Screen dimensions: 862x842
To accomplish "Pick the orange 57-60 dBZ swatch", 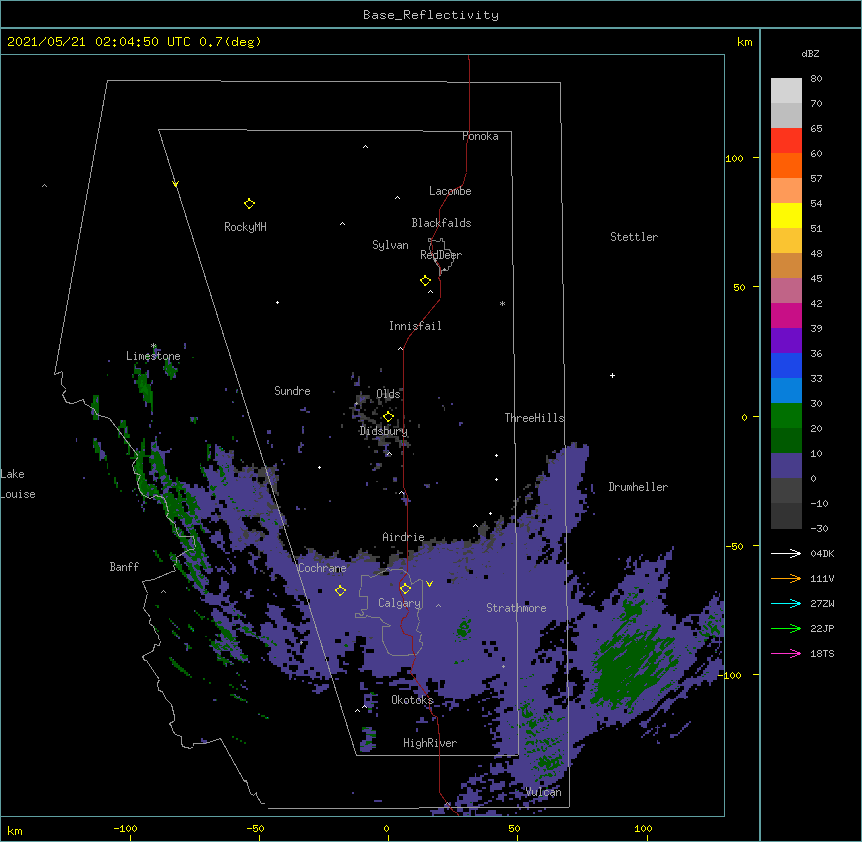I will point(786,165).
